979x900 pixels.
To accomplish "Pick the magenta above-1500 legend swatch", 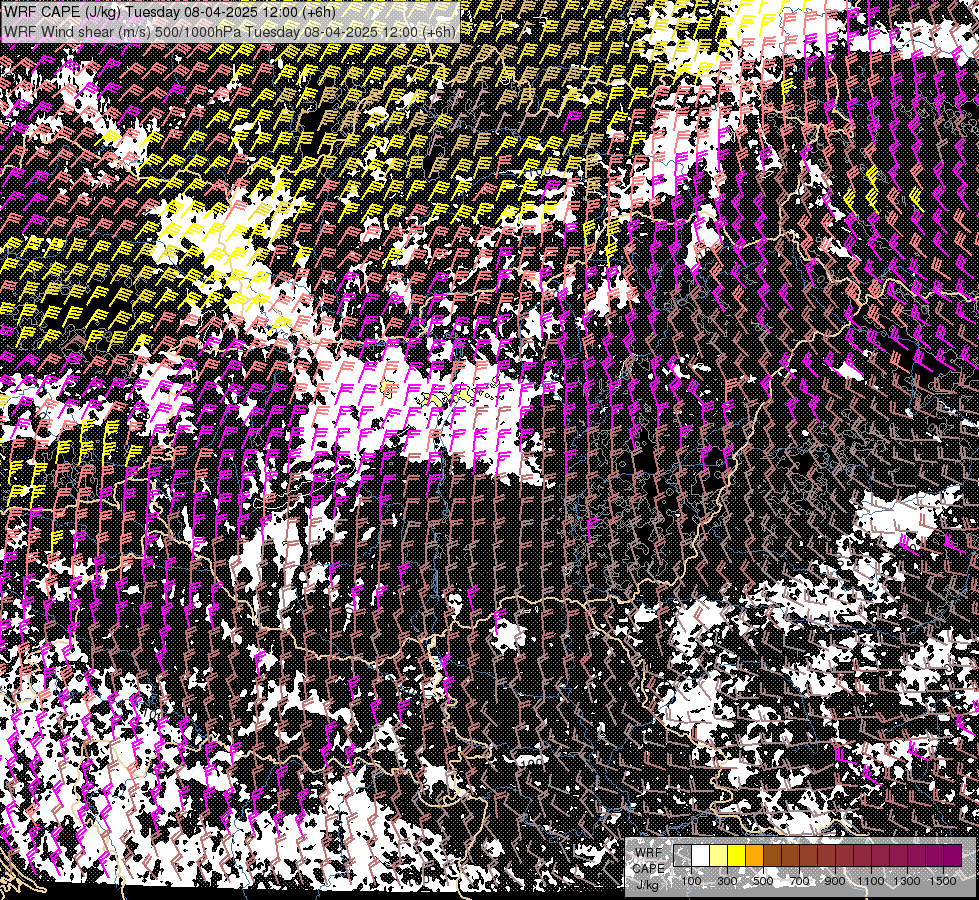I will [x=952, y=855].
